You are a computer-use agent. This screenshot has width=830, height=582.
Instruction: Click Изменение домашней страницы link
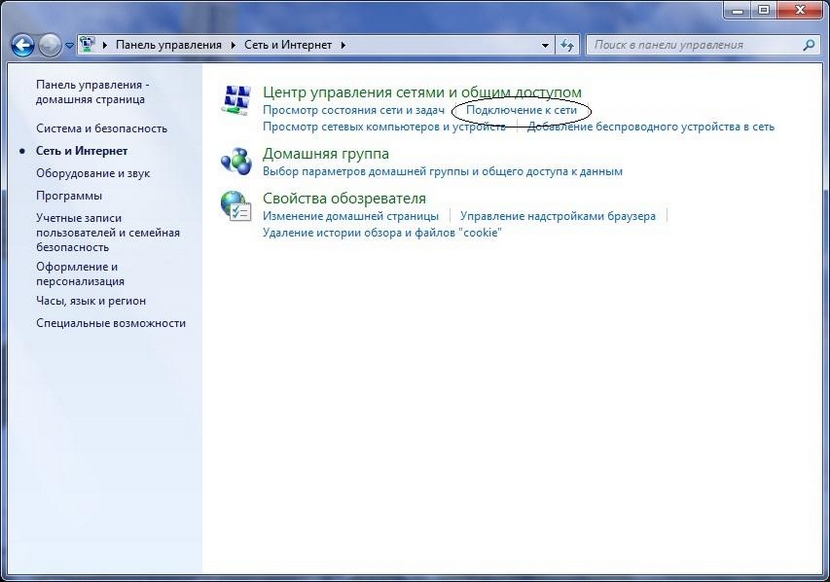350,216
